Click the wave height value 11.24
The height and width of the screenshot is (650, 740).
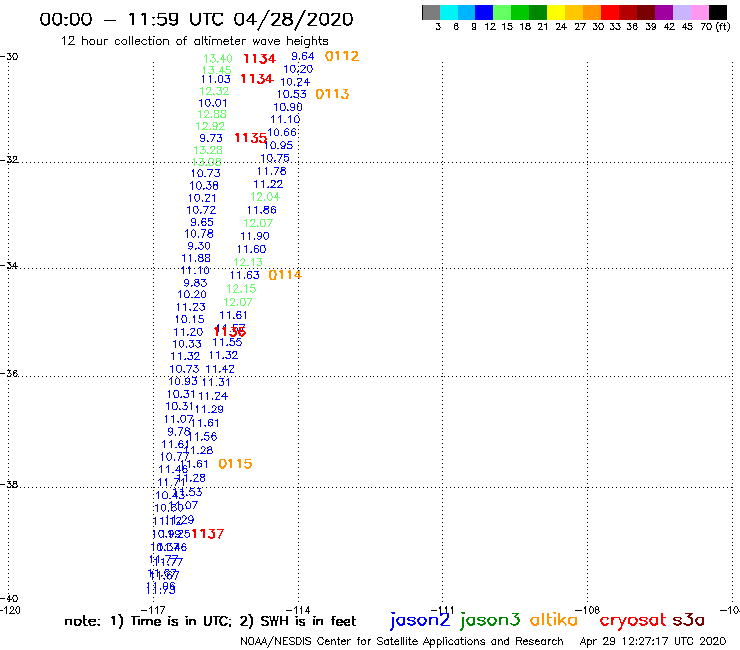[x=213, y=396]
